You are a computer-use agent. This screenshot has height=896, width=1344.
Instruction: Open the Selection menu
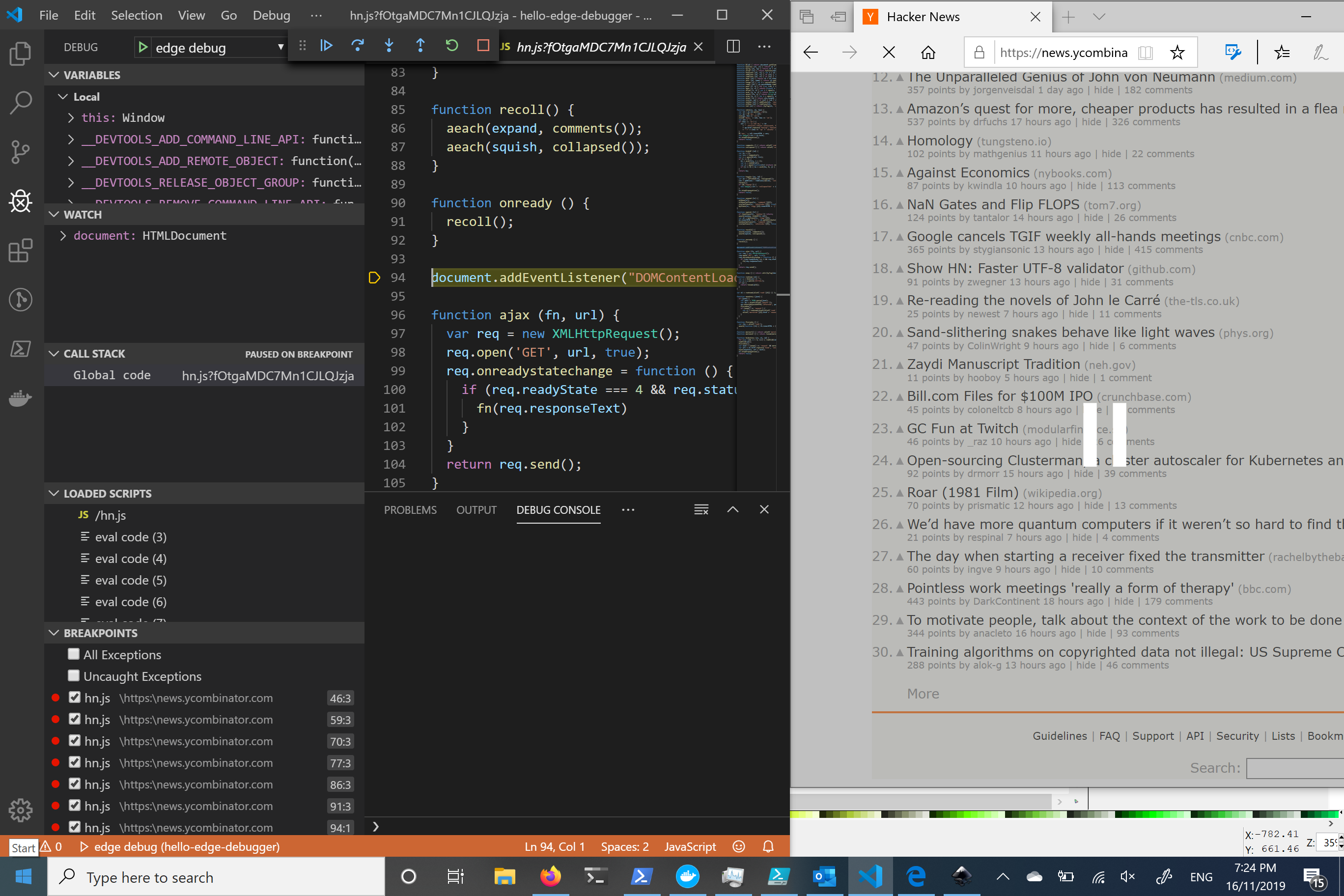(x=137, y=15)
